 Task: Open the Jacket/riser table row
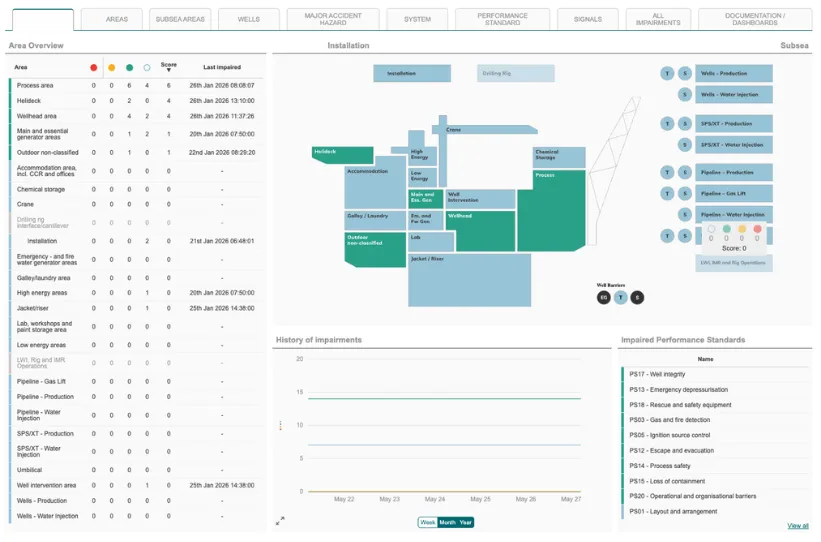(136, 308)
